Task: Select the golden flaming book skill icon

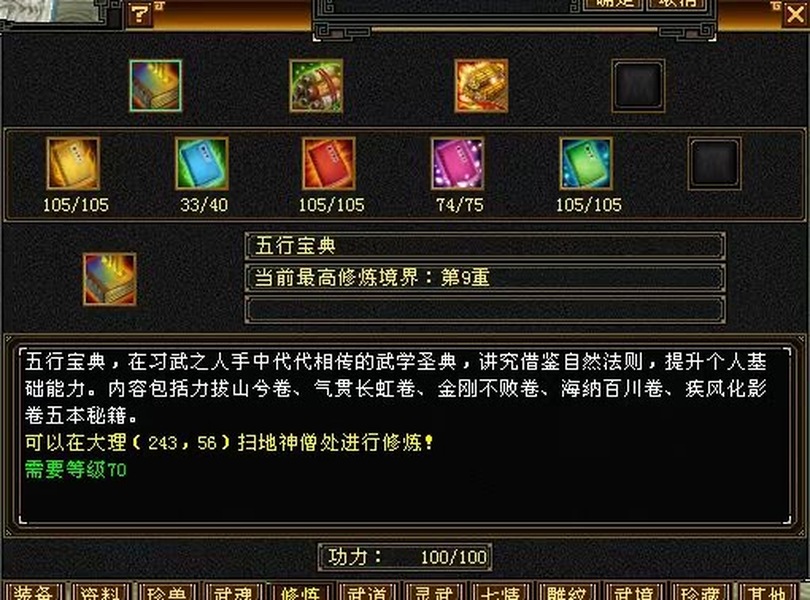Action: [x=481, y=85]
